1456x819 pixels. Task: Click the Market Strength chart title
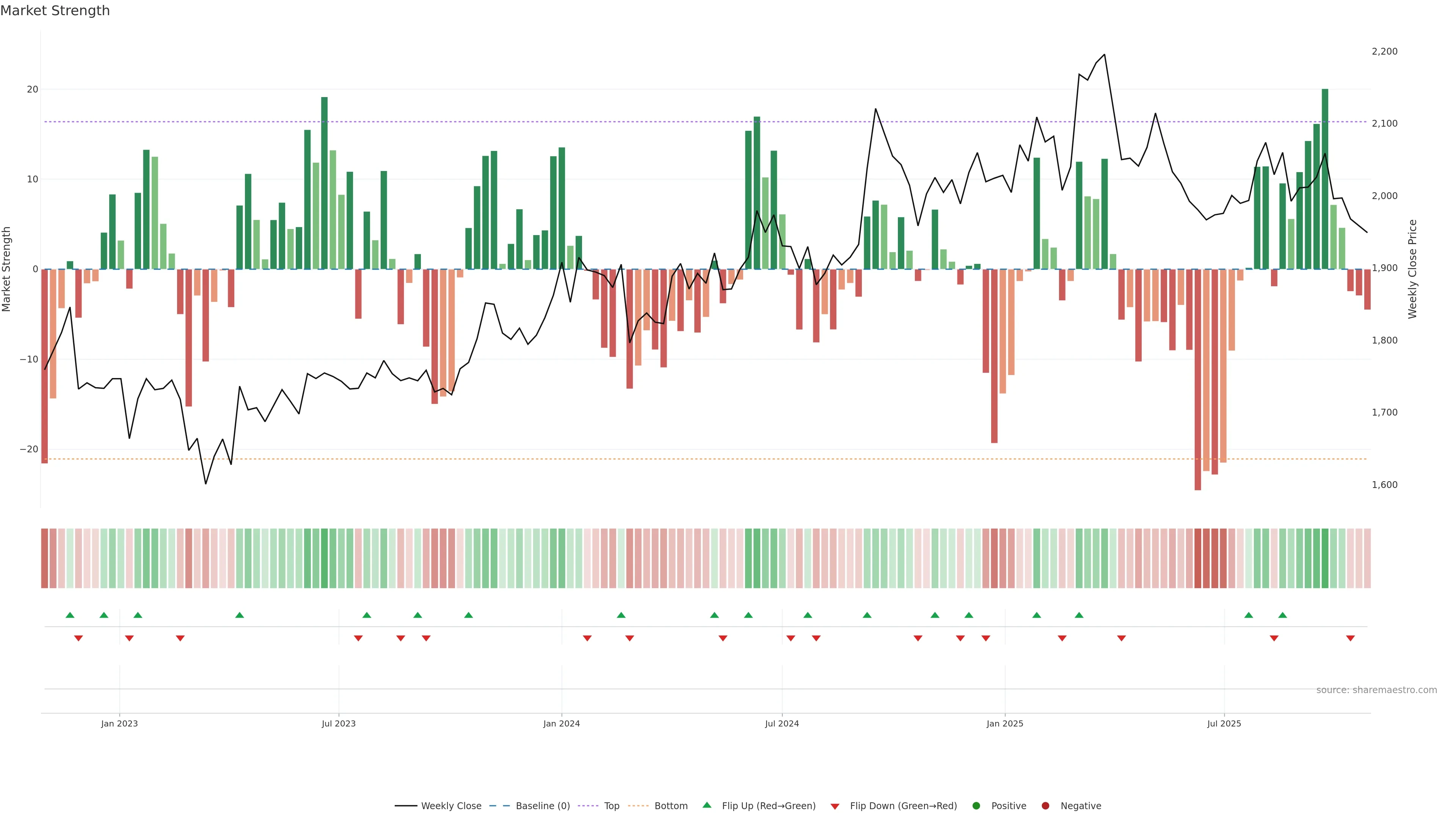tap(55, 11)
